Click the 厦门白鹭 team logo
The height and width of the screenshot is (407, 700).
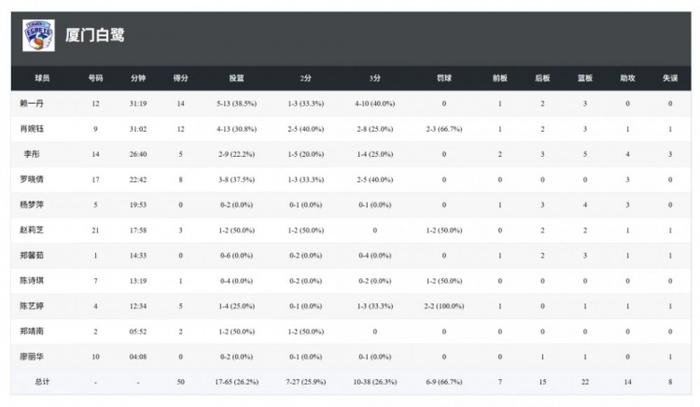click(x=38, y=35)
